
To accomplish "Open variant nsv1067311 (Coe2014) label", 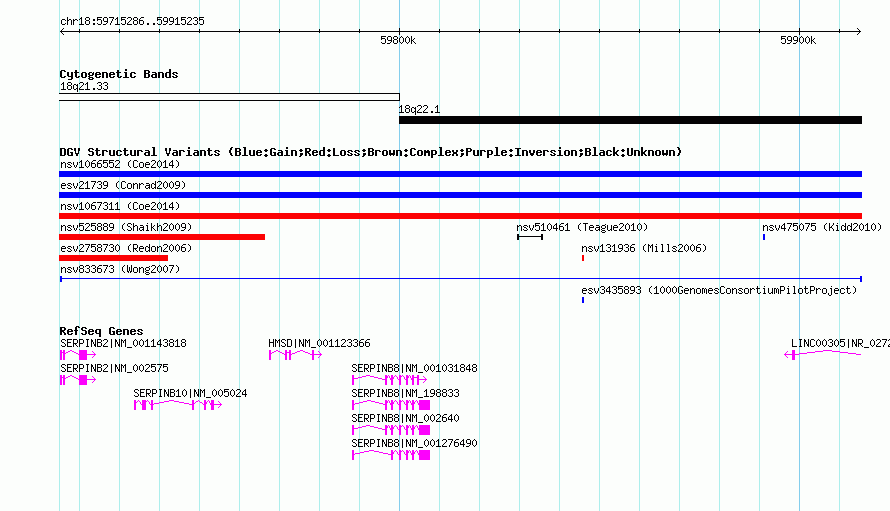I will 120,206.
